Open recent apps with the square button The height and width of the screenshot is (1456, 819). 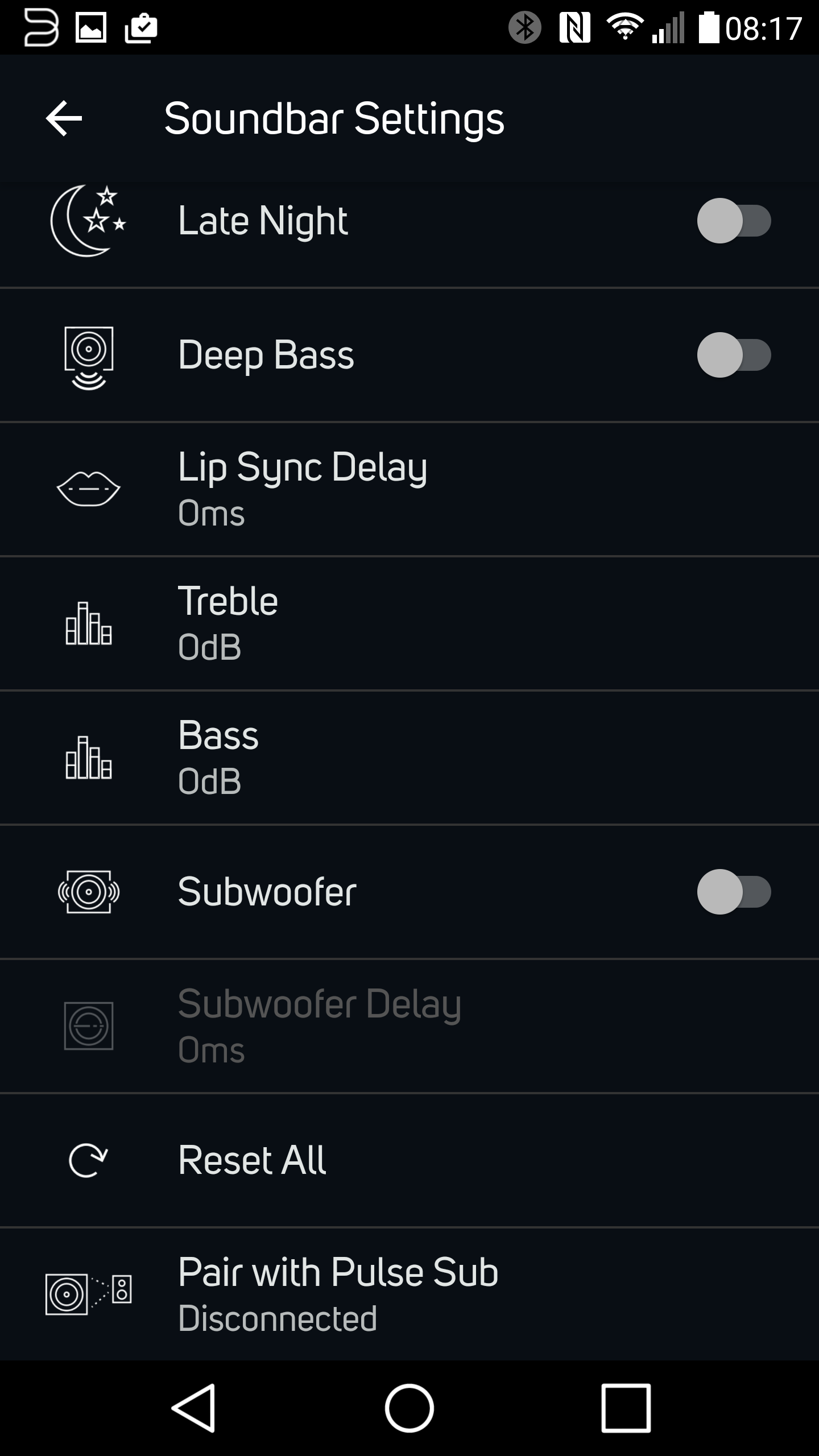click(626, 1408)
